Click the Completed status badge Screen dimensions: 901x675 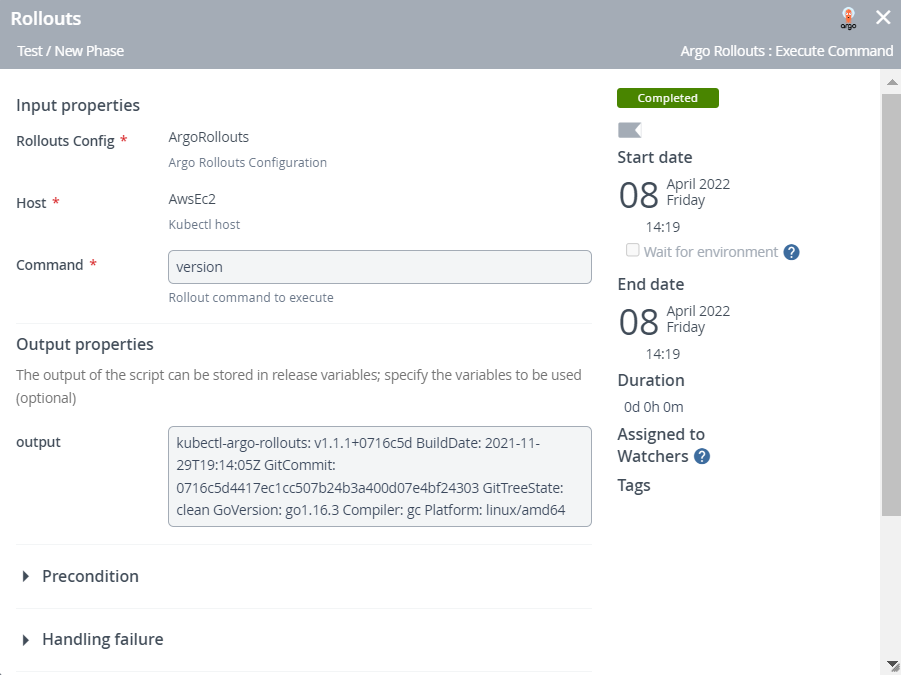667,98
